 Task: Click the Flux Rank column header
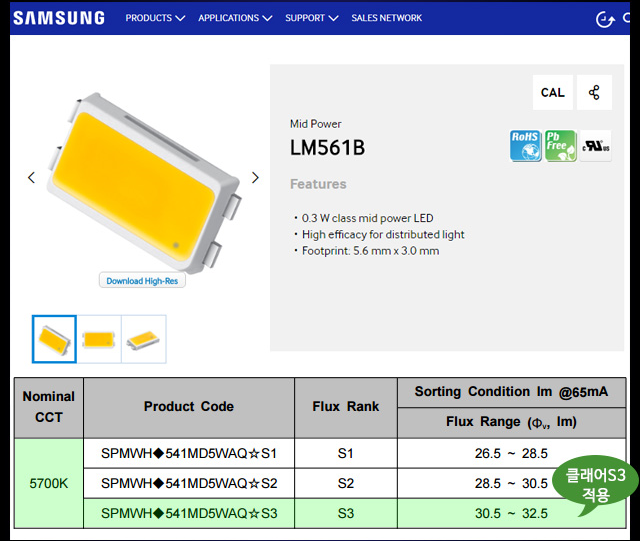346,407
